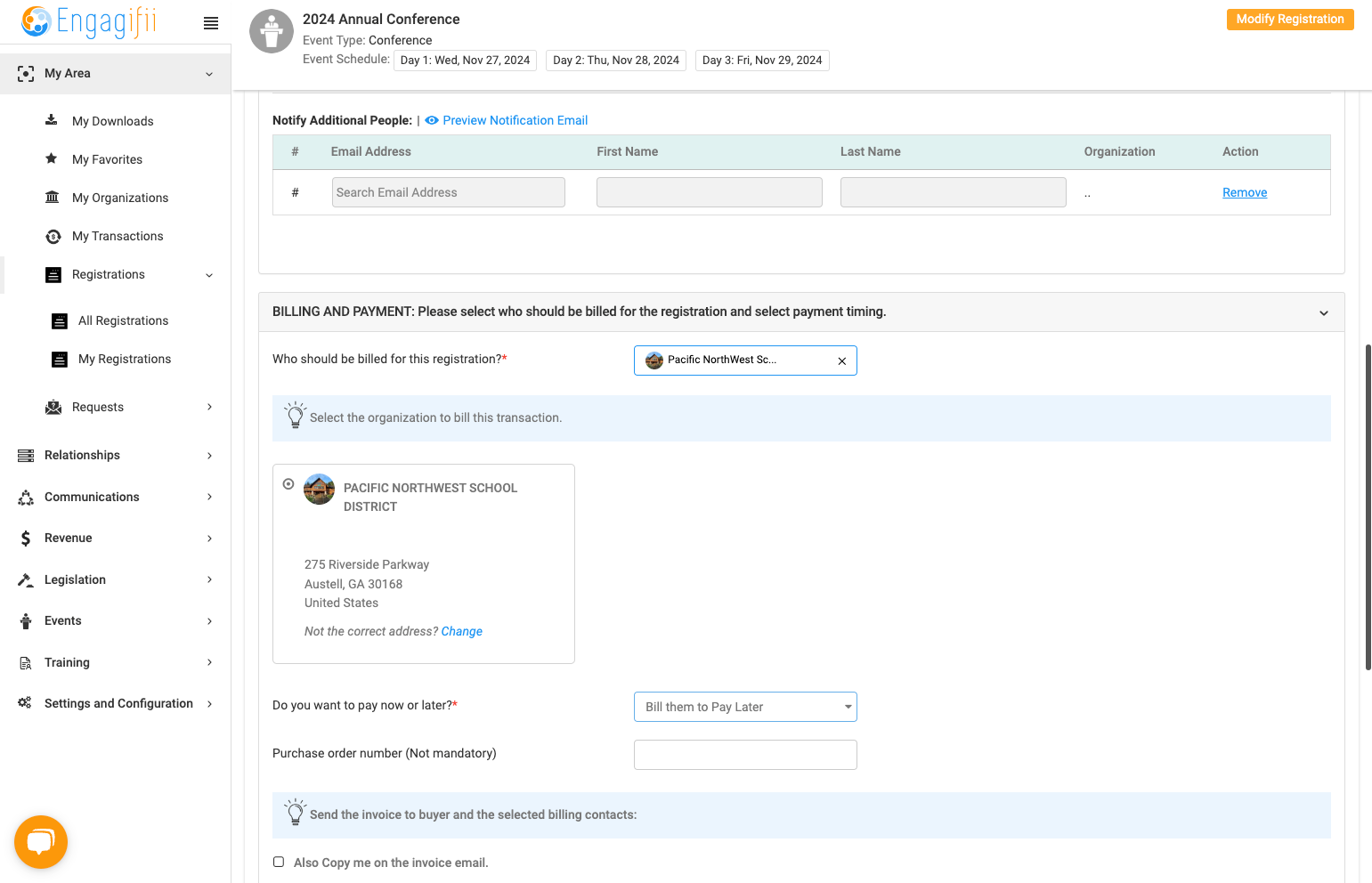Toggle the hamburger sidebar menu icon
The width and height of the screenshot is (1372, 883).
tap(211, 23)
